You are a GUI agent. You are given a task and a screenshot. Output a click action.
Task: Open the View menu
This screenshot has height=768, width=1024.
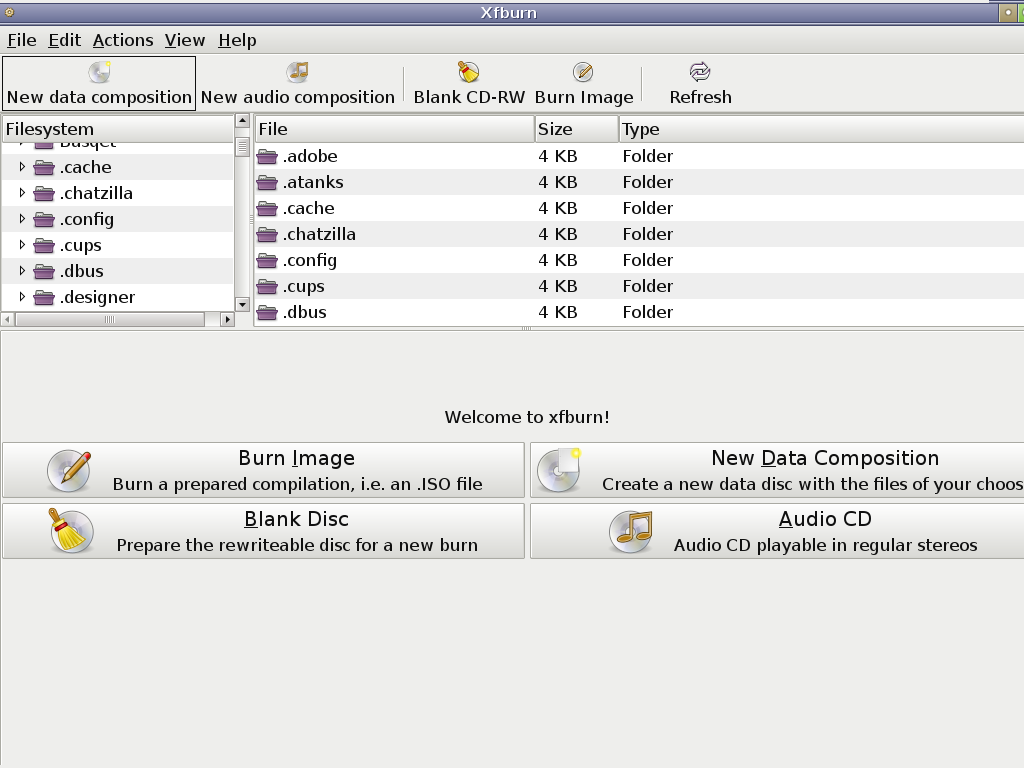tap(185, 40)
